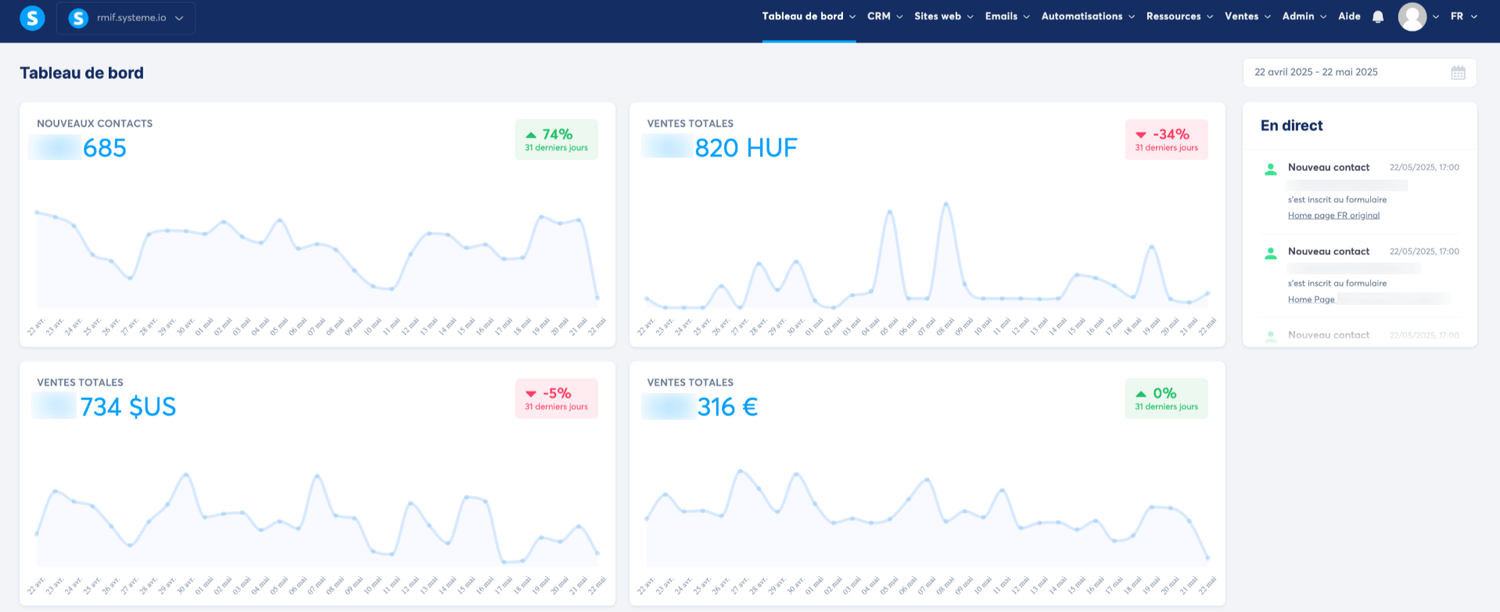Open the notifications bell

point(1378,17)
